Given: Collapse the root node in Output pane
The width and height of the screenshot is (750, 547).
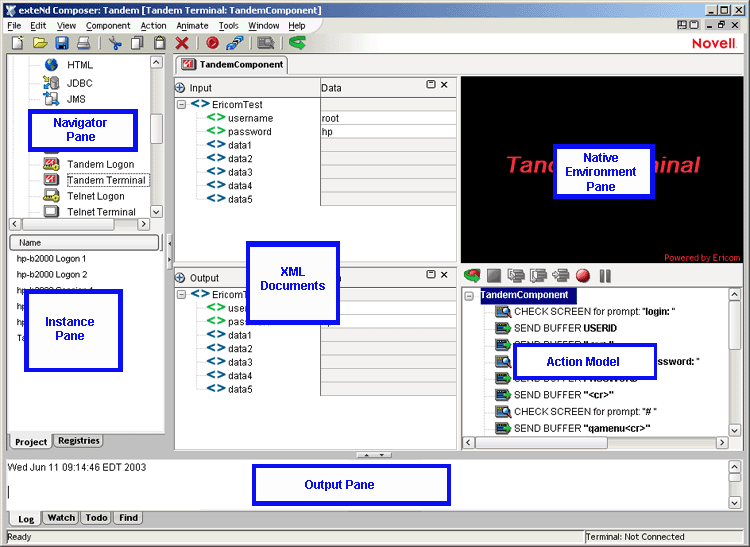Looking at the screenshot, I should pos(181,294).
